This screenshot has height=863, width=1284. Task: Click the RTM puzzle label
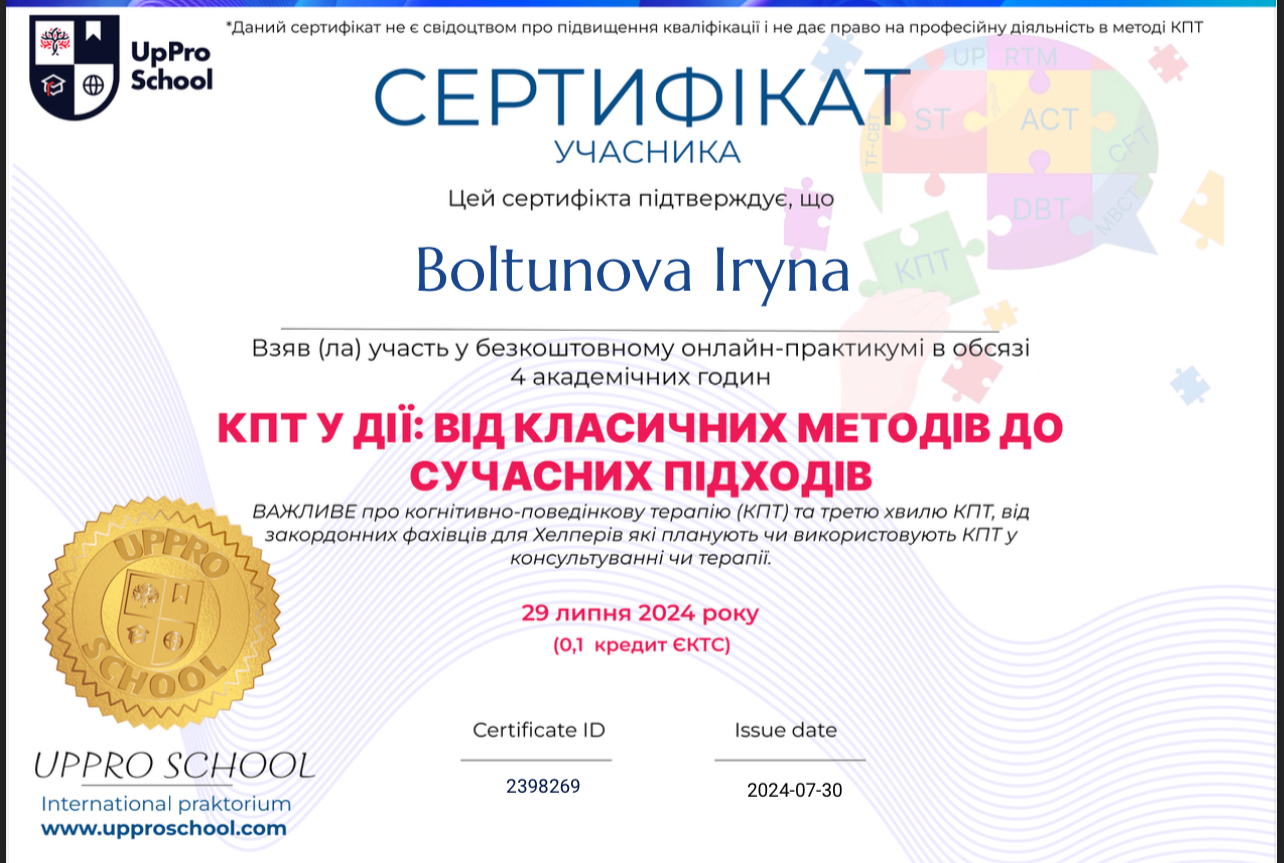[x=1030, y=58]
